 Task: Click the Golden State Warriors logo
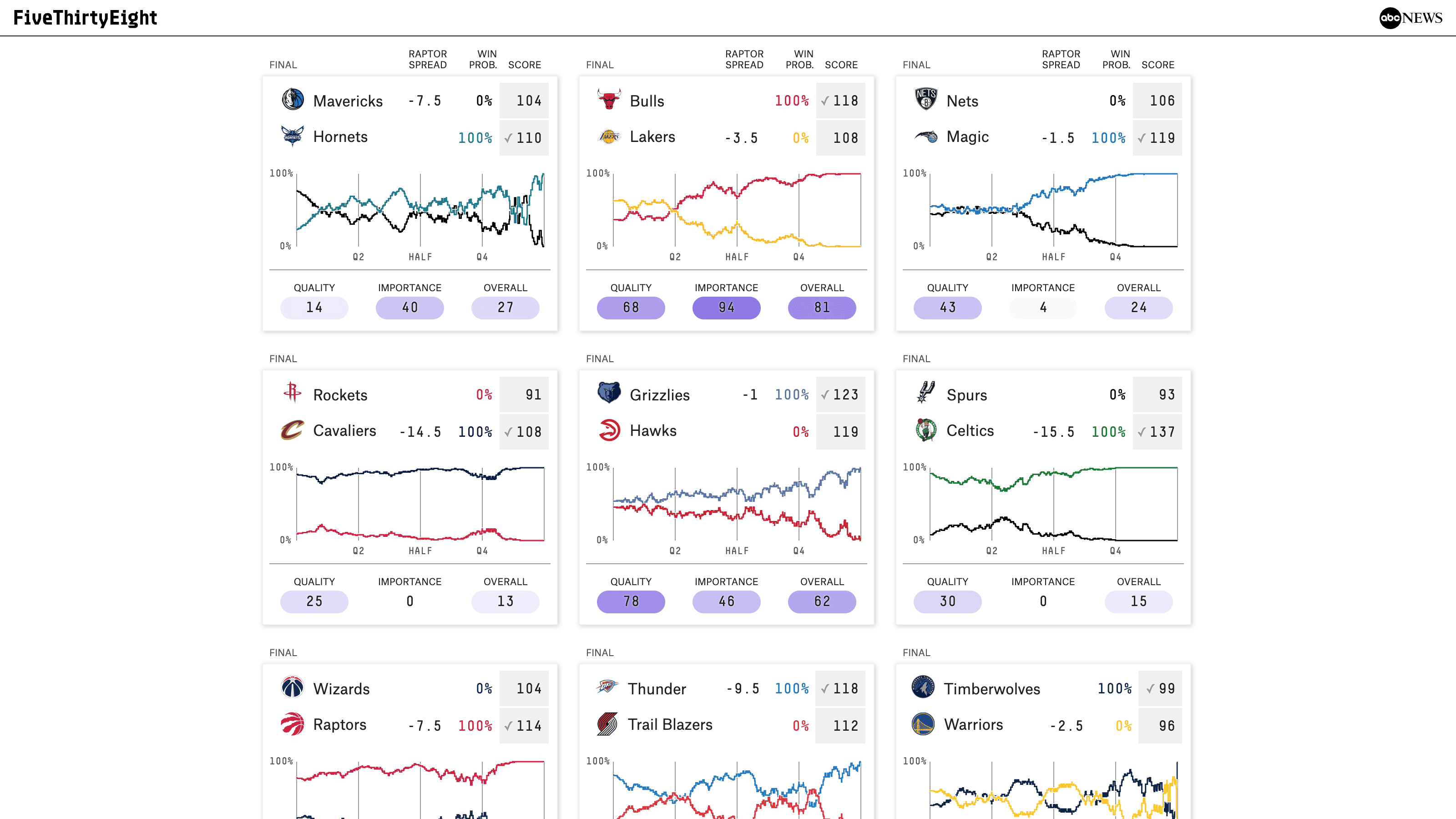pos(922,725)
